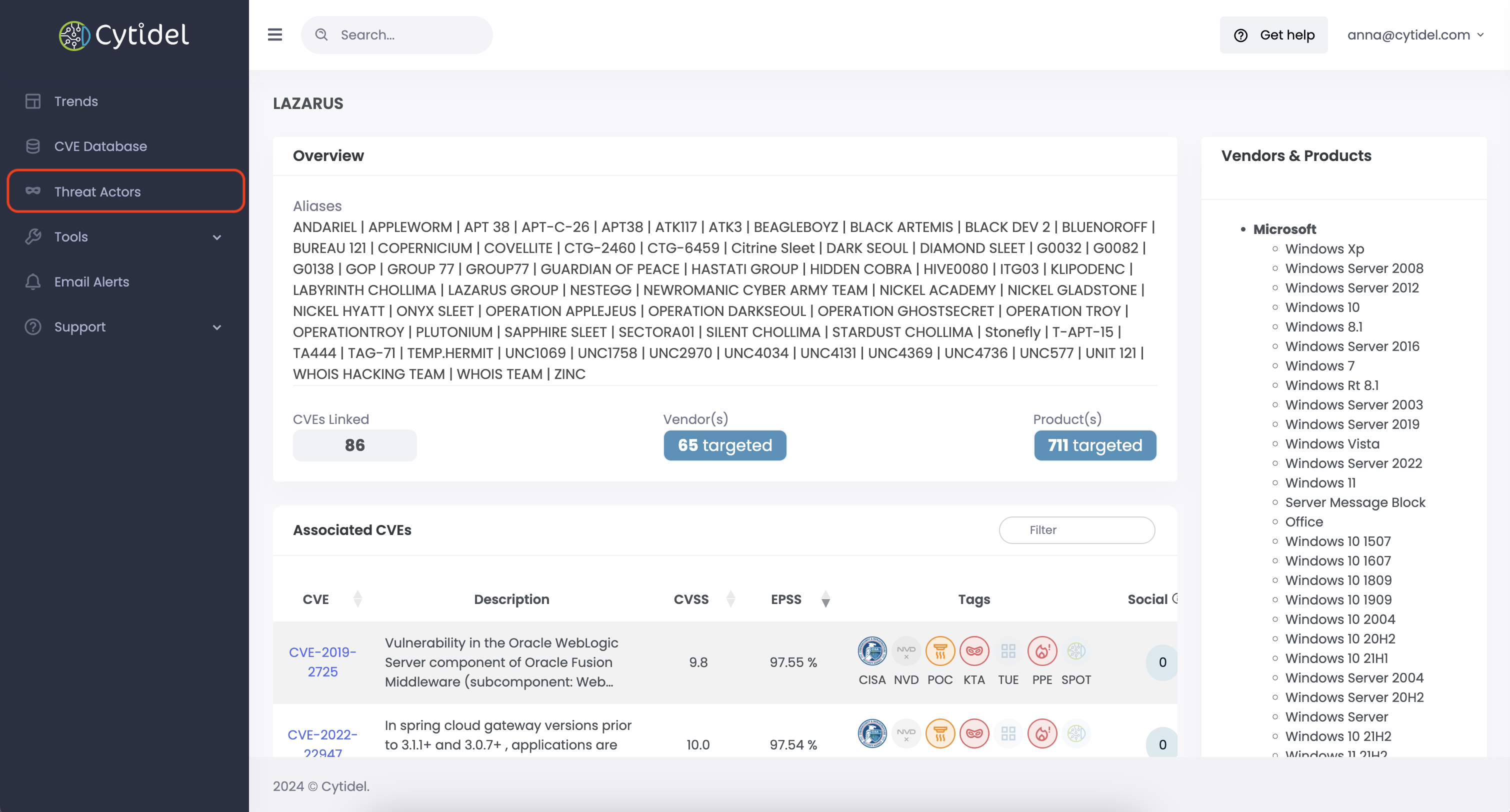Open the Tools sidebar menu
Screen dimensions: 1510x812
pos(125,237)
